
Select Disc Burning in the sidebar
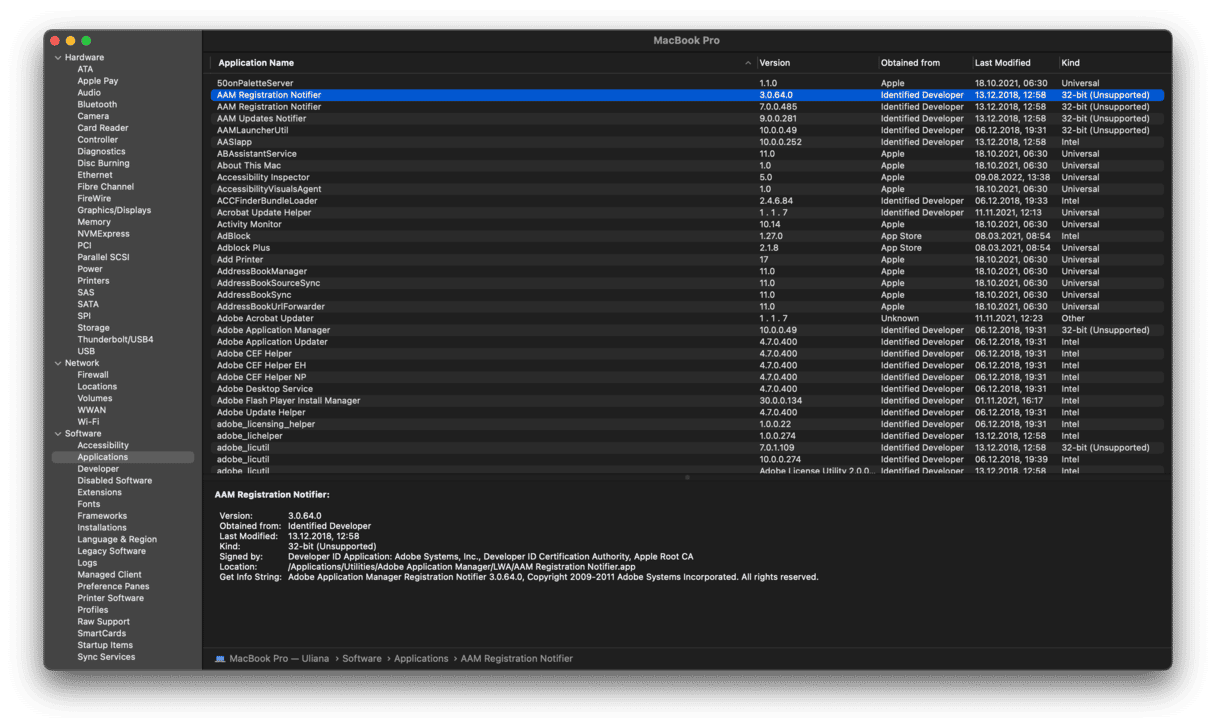[x=103, y=163]
